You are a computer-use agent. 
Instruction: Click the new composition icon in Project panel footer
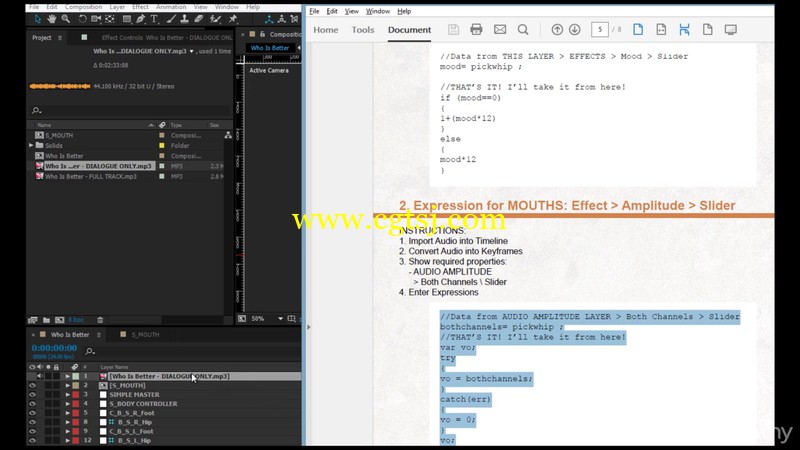[x=60, y=320]
